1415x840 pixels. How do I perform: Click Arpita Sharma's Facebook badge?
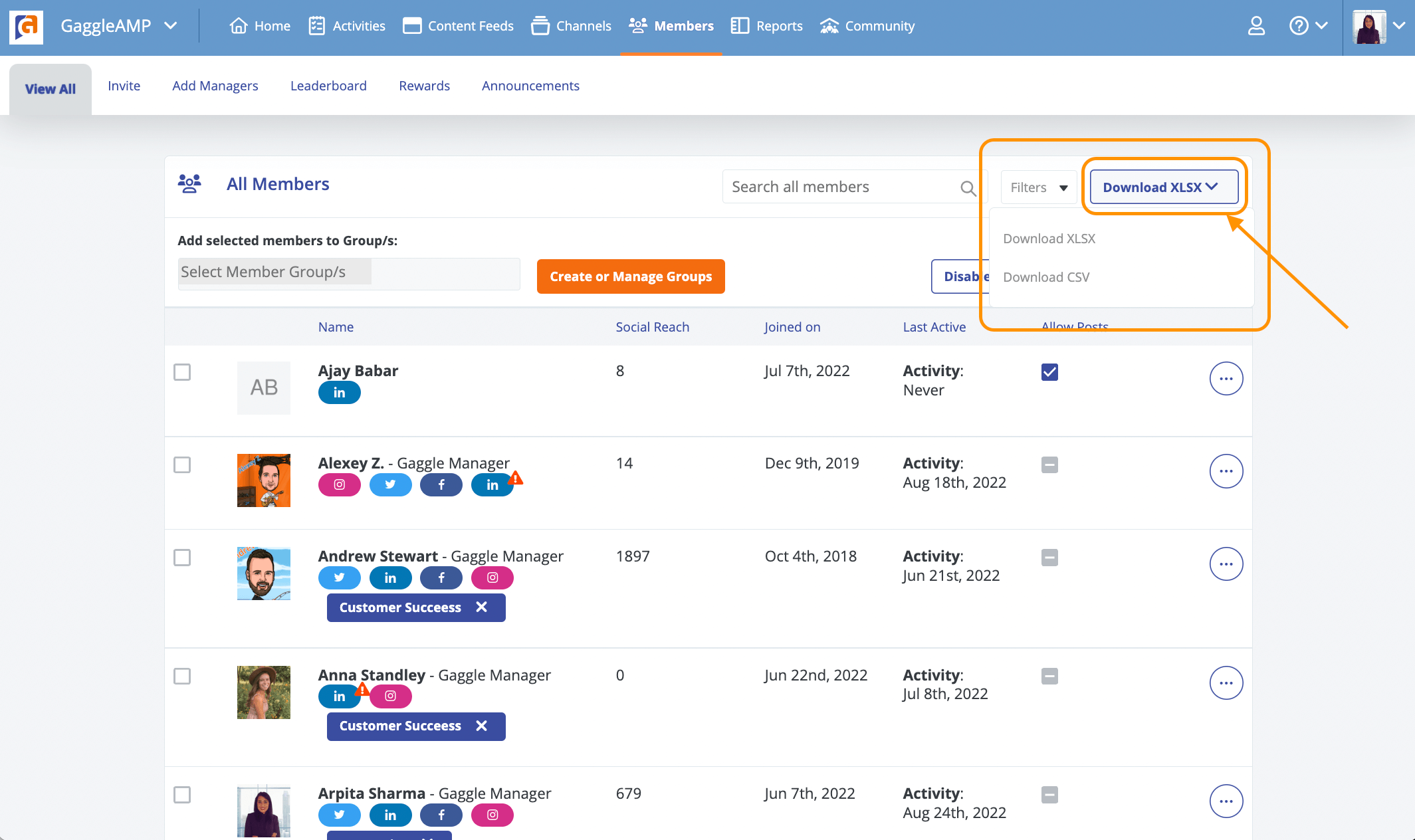pyautogui.click(x=441, y=815)
